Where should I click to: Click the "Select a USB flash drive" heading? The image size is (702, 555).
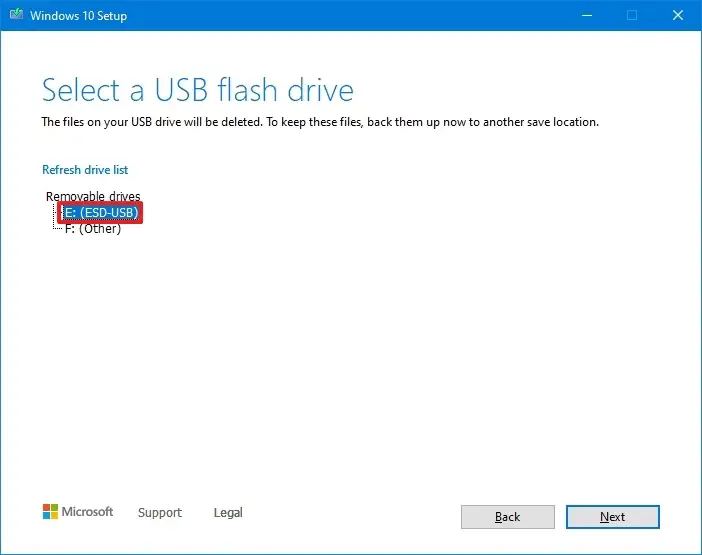click(197, 90)
